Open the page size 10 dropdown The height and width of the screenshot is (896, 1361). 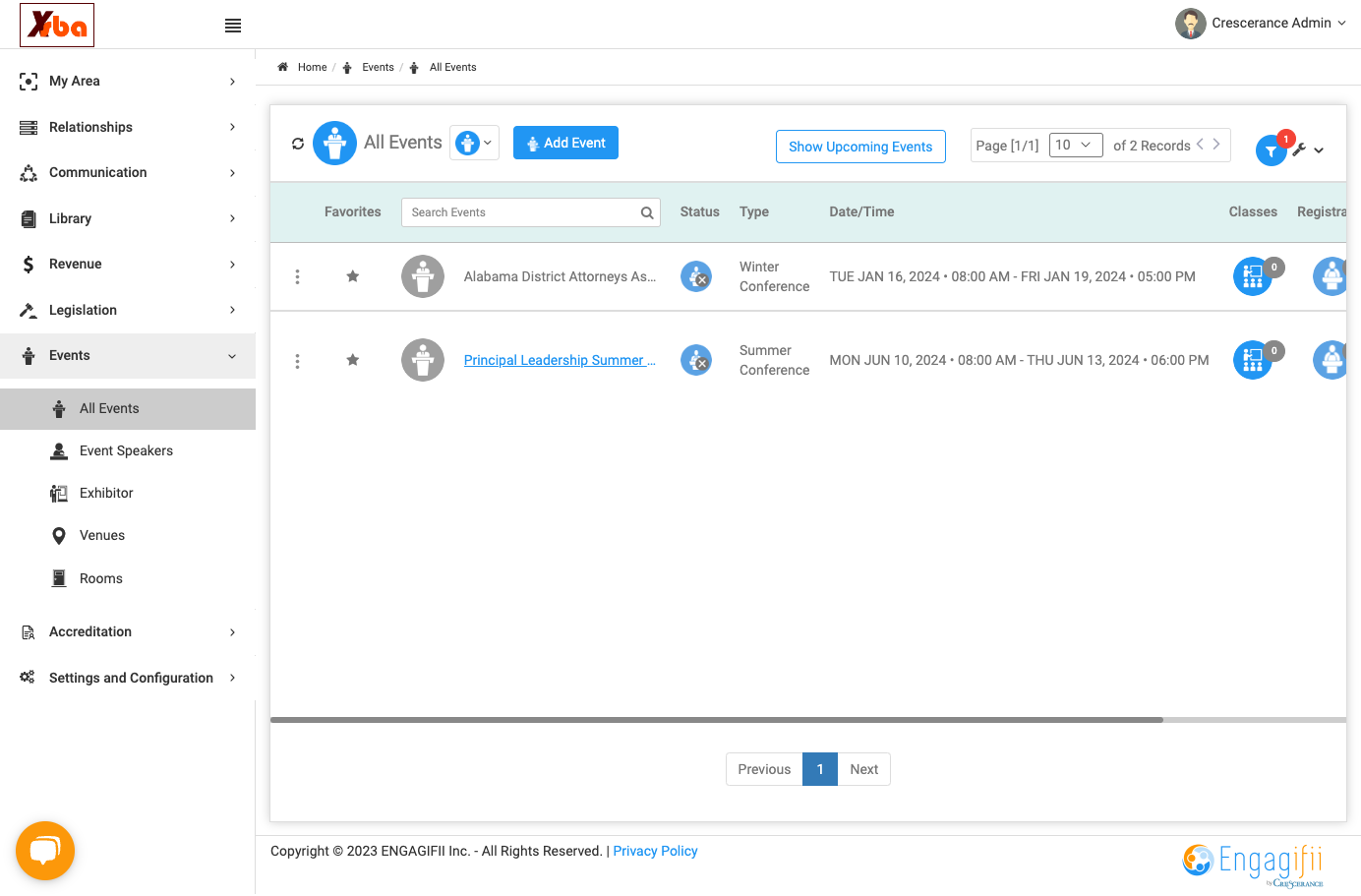1076,146
